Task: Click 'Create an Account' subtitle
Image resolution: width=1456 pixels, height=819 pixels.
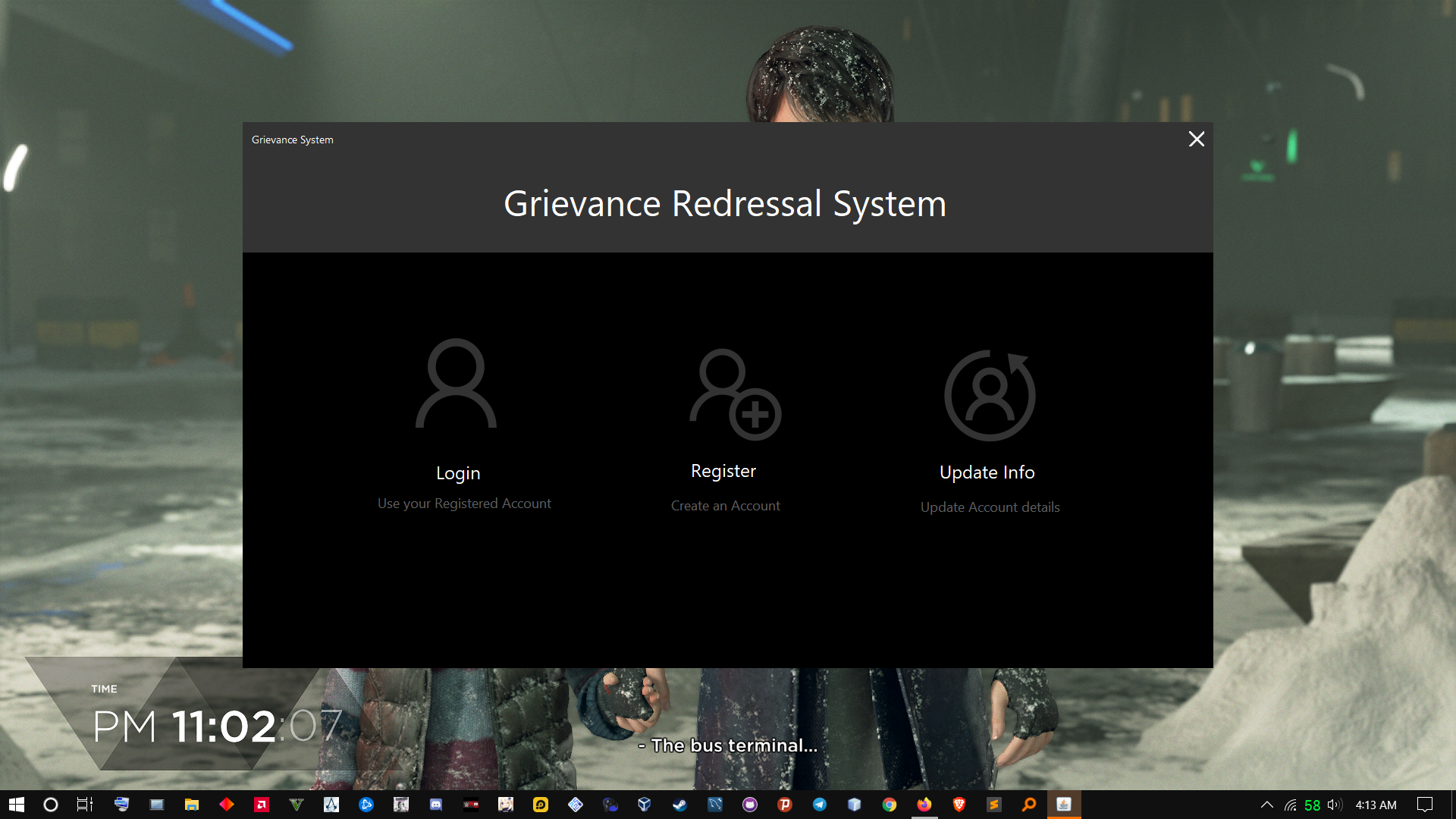Action: [725, 506]
